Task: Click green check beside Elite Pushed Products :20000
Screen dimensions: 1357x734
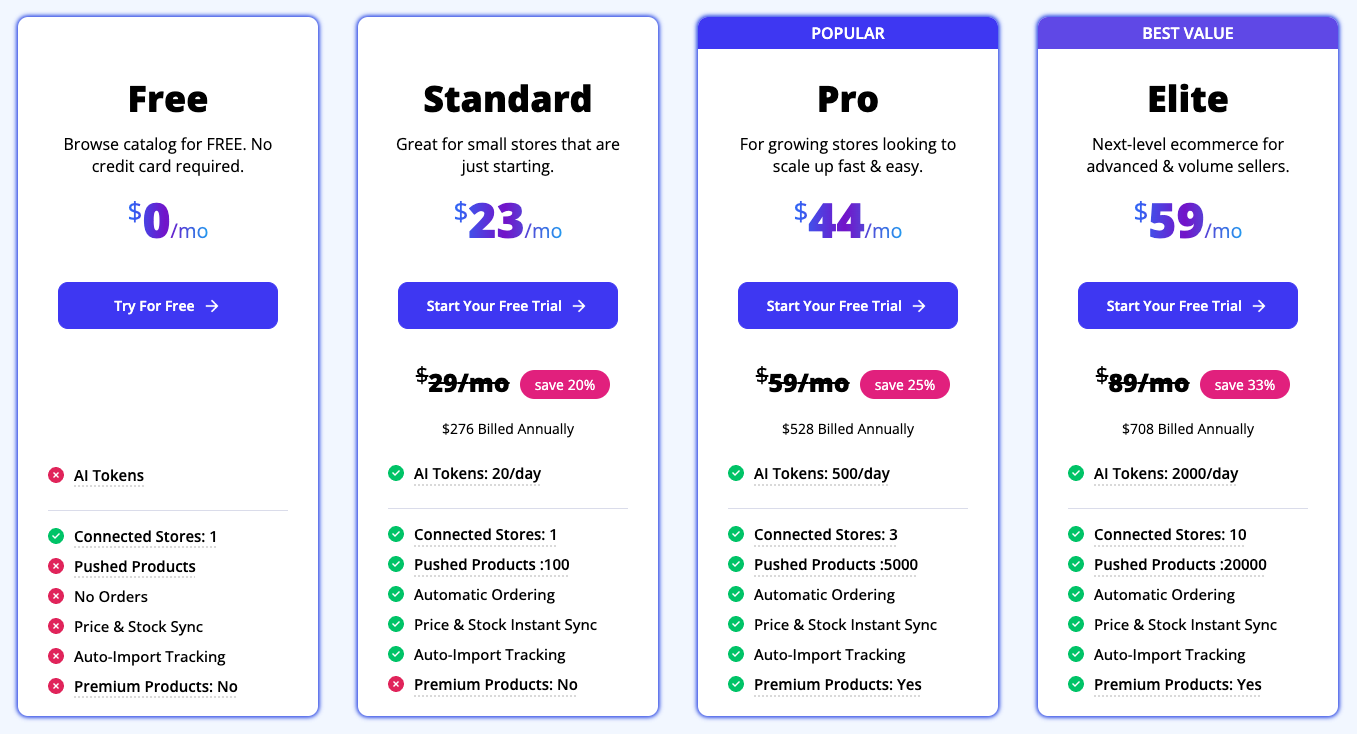Action: tap(1076, 564)
